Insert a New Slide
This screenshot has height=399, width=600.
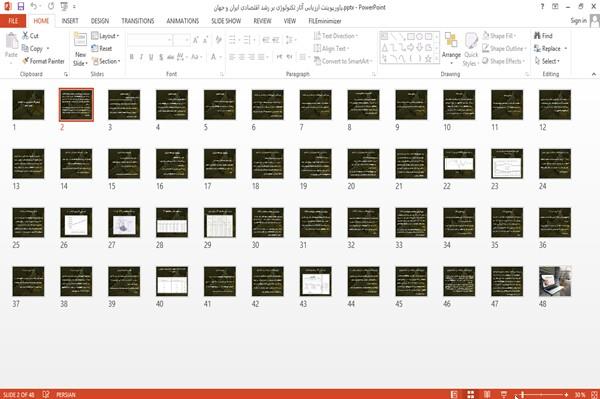(x=80, y=49)
